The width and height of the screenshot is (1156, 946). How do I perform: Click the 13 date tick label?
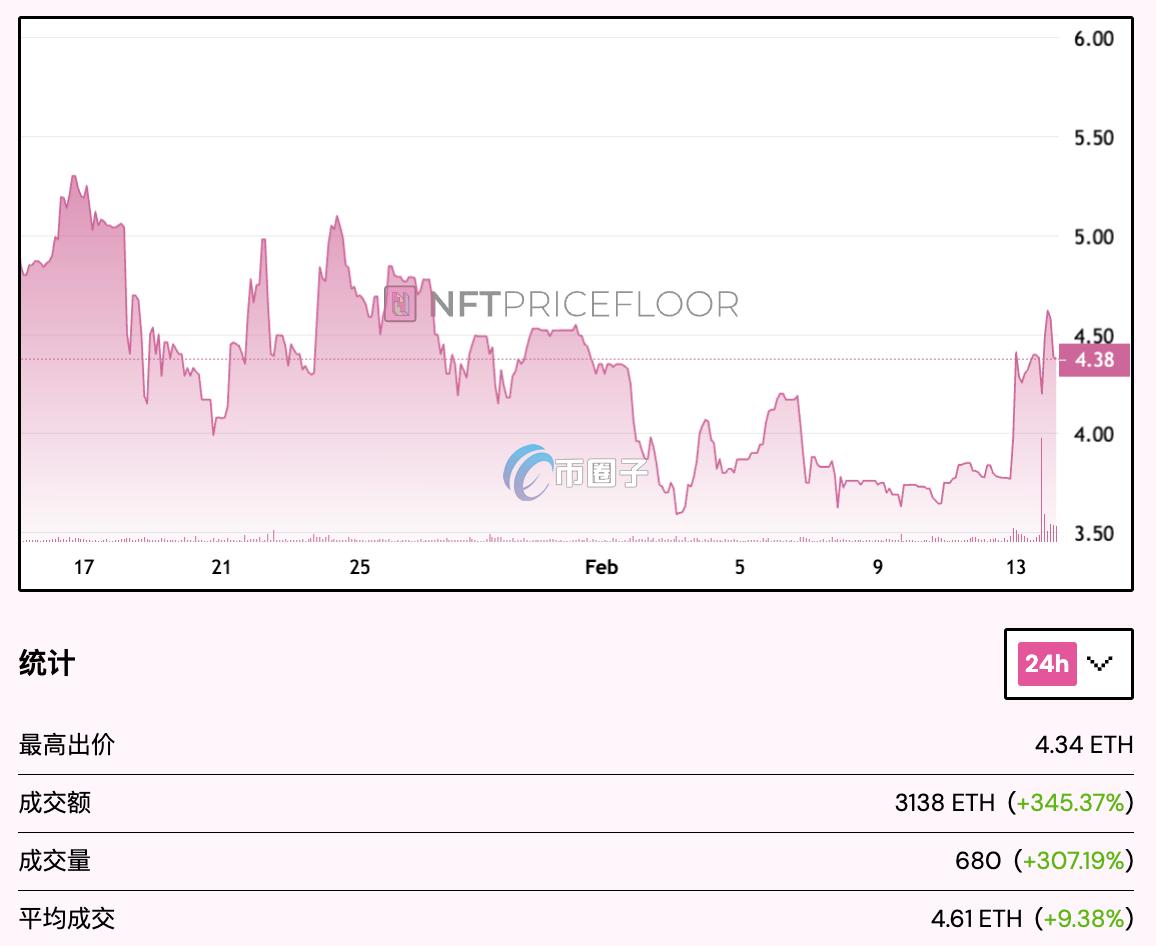click(x=1016, y=567)
